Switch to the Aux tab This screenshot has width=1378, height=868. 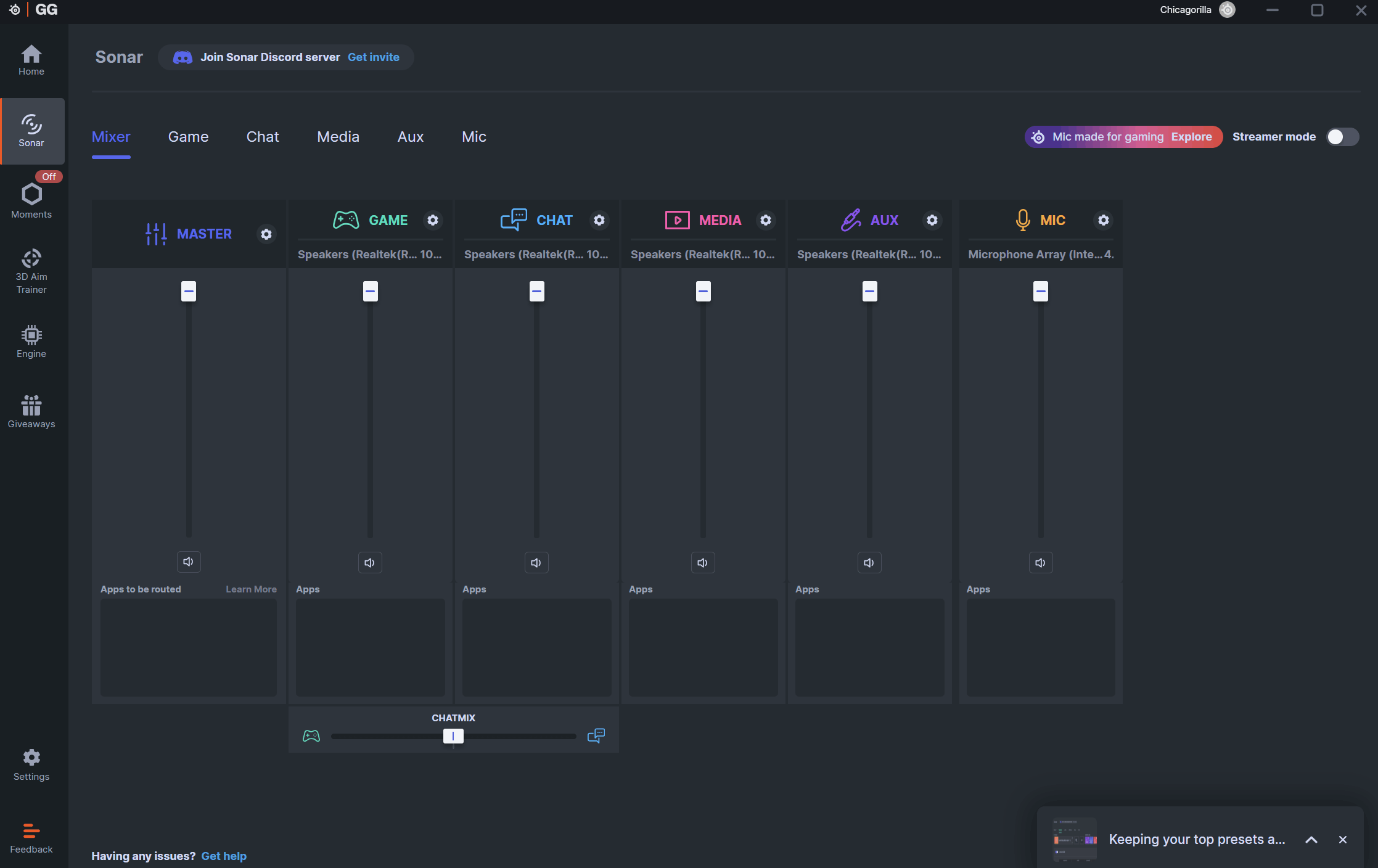point(411,137)
